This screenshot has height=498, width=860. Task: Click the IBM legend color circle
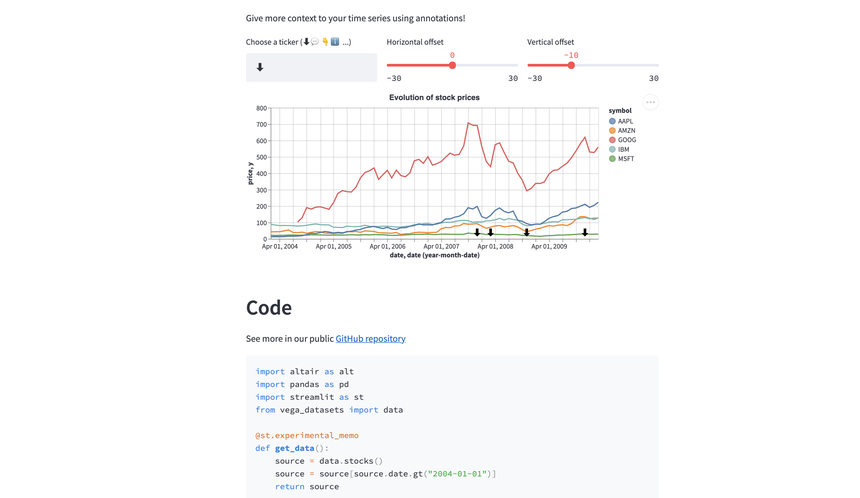click(613, 149)
